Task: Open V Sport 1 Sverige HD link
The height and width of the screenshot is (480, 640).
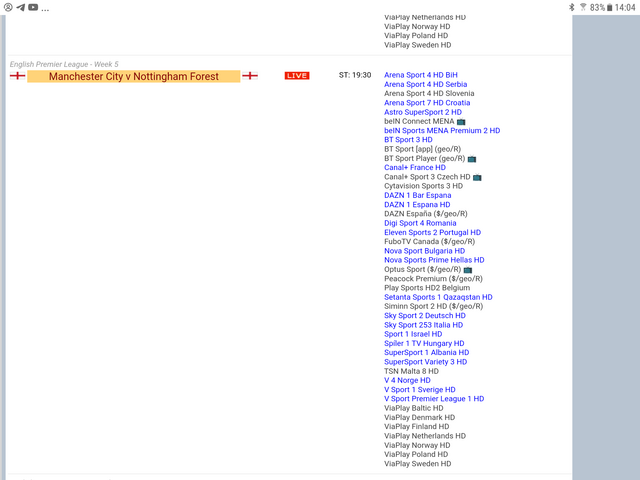Action: tap(420, 390)
